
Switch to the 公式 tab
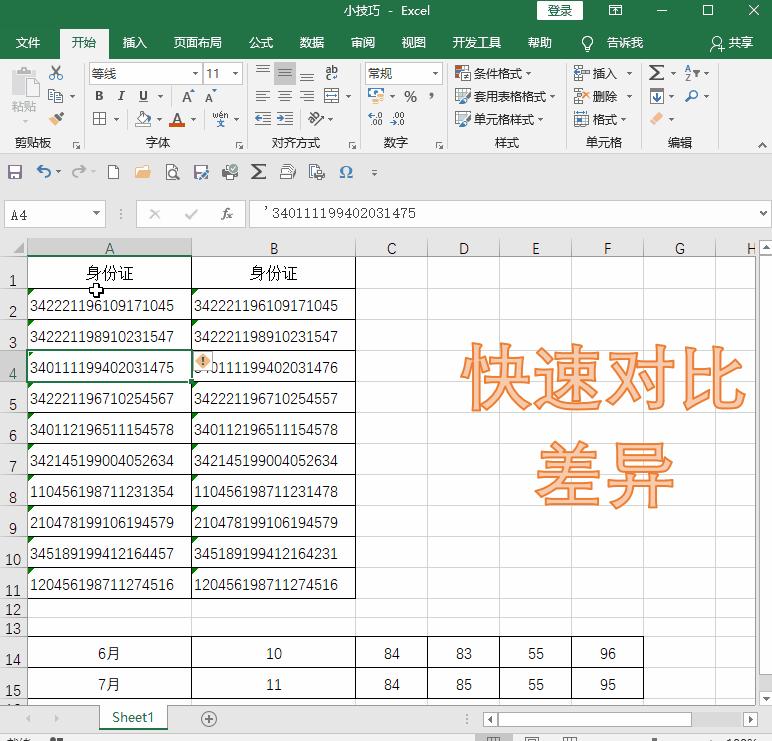click(x=261, y=43)
